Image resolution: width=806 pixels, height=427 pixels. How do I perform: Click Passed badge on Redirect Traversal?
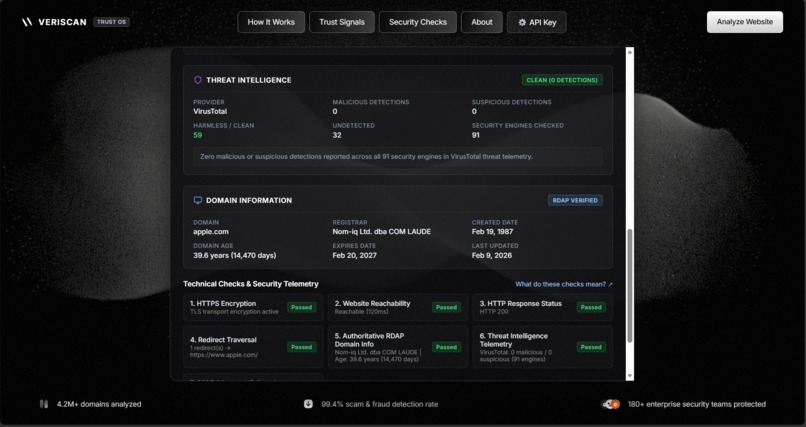click(x=302, y=347)
